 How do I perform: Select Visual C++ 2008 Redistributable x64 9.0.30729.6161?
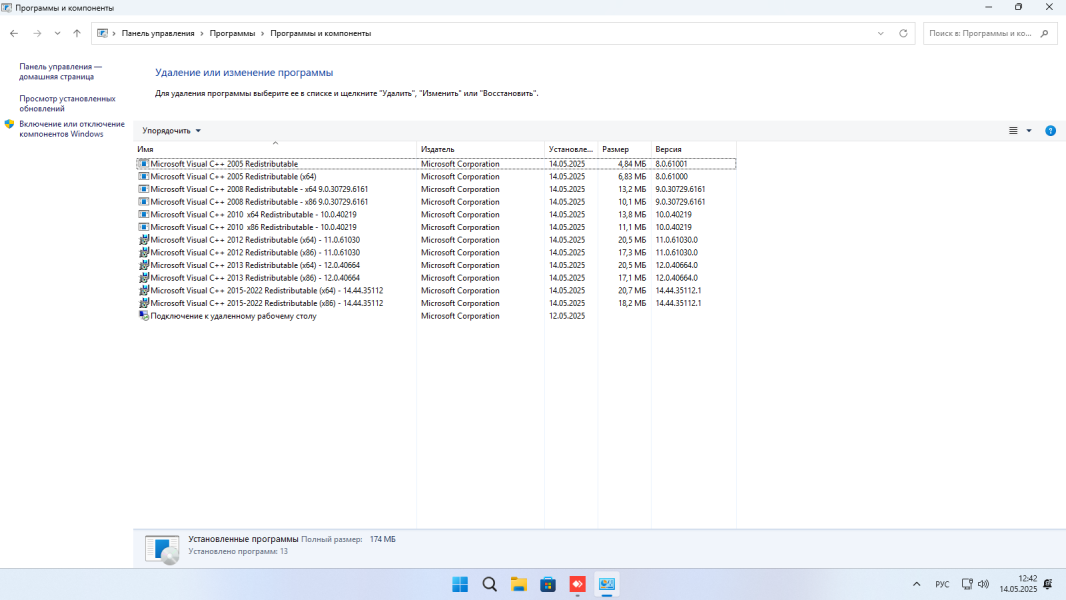click(436, 189)
